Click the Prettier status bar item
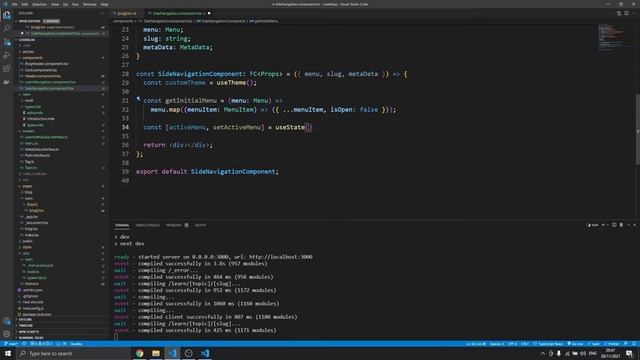 click(611, 344)
